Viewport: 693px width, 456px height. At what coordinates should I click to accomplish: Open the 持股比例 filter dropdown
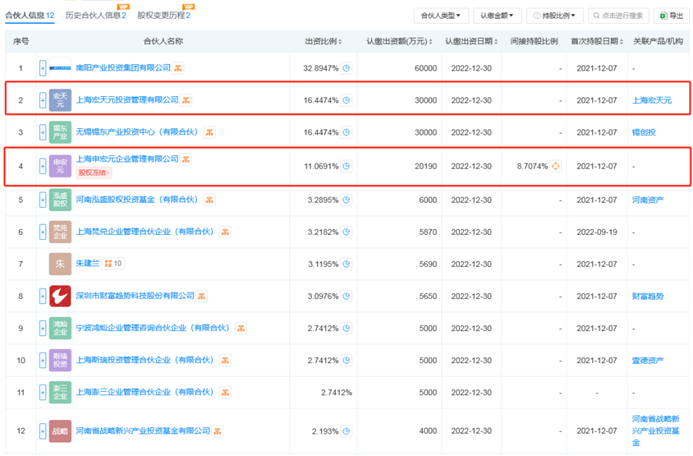coord(555,15)
